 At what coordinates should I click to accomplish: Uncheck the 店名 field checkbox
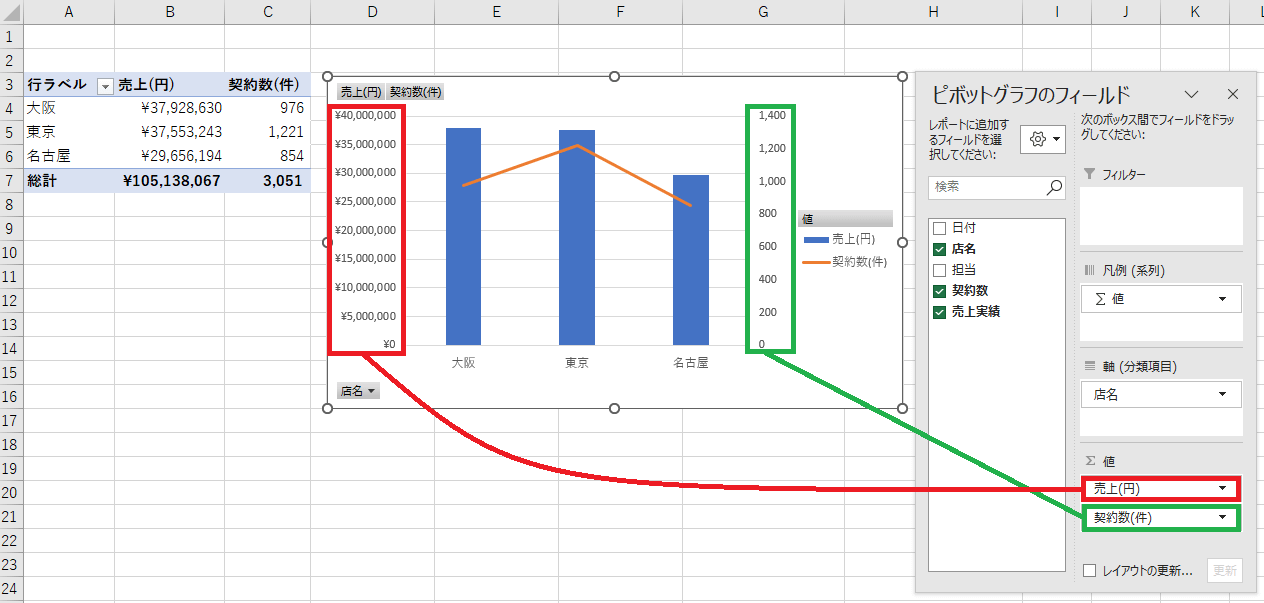coord(939,249)
